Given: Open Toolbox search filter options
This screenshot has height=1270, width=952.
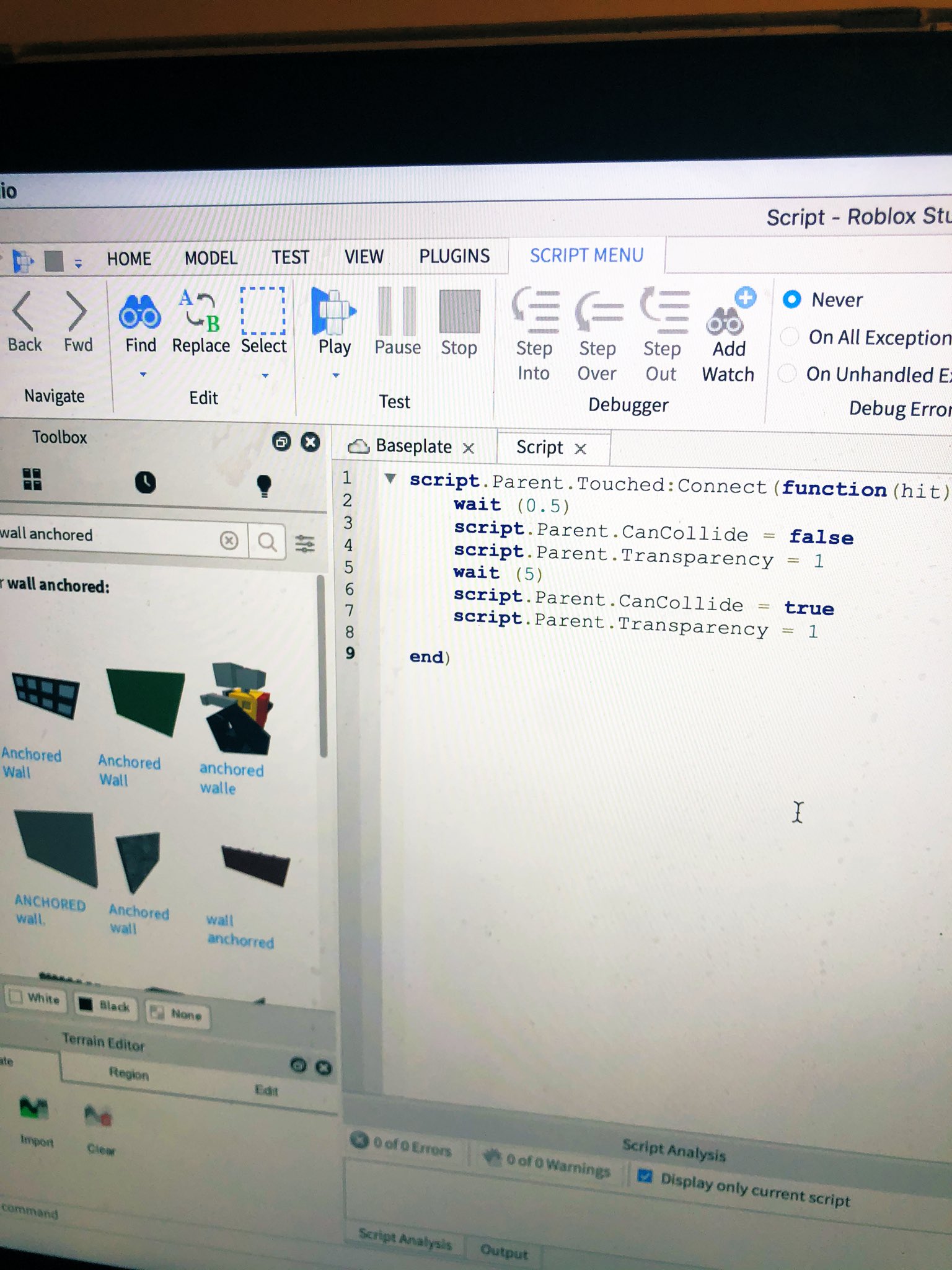Looking at the screenshot, I should coord(304,544).
